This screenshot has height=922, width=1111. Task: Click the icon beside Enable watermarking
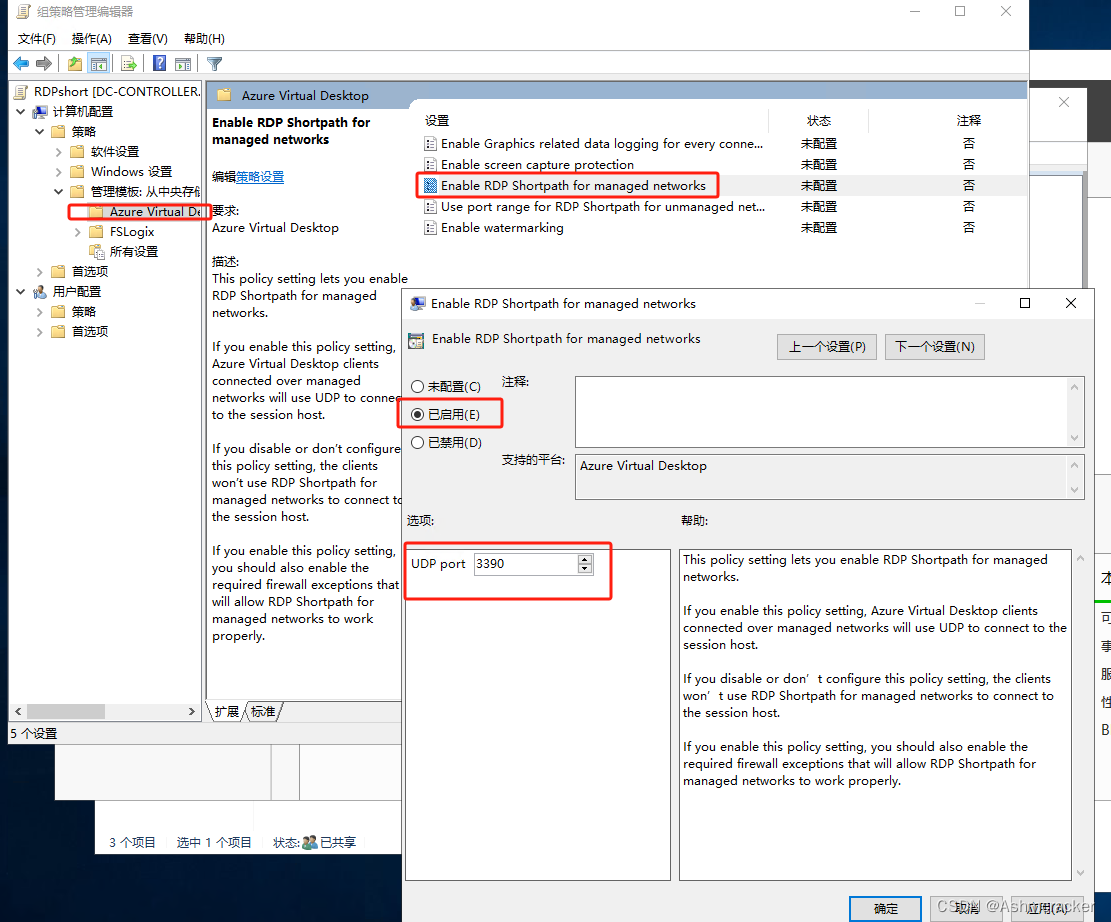(430, 228)
